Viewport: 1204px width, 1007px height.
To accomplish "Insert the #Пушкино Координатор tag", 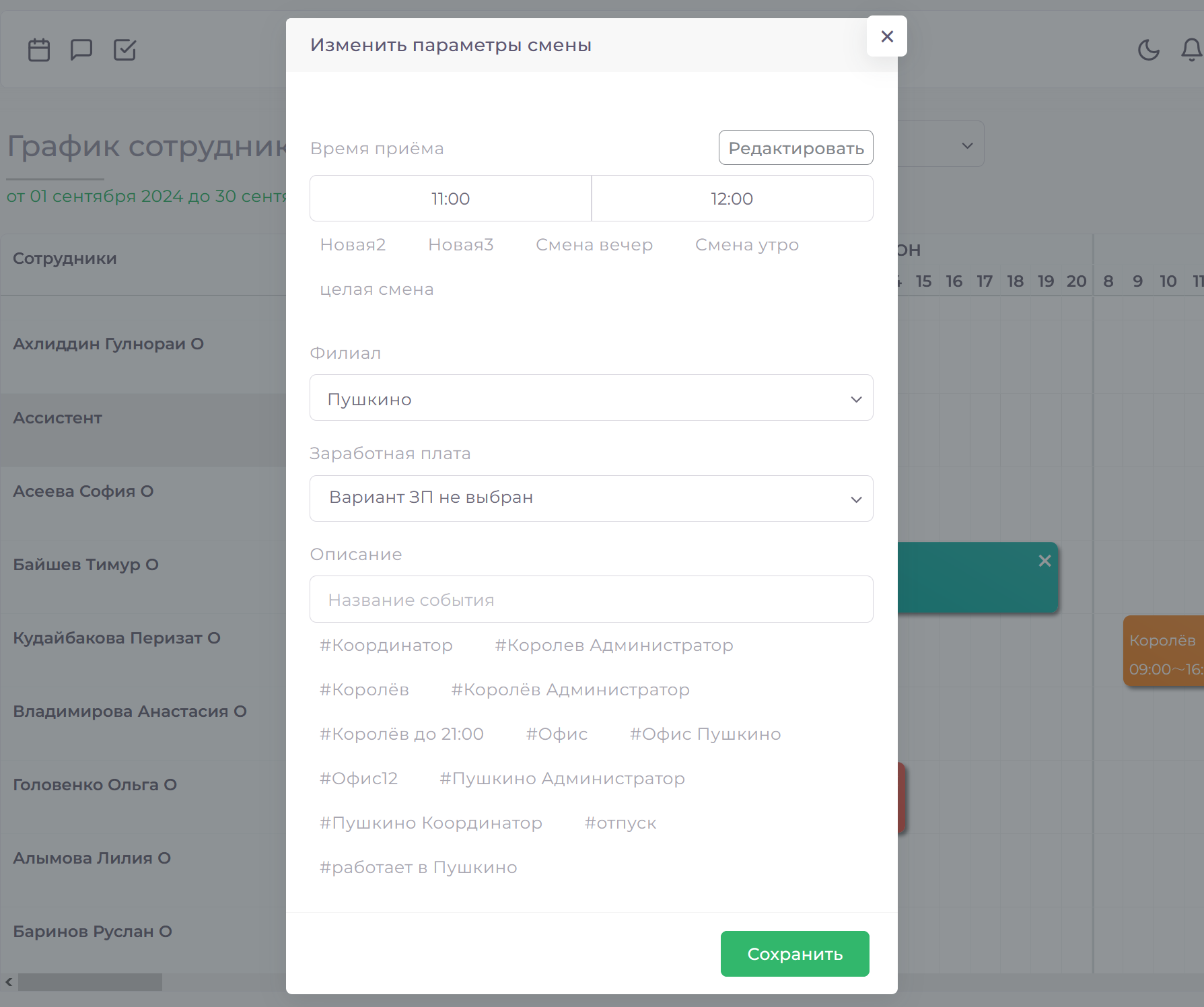I will pyautogui.click(x=431, y=823).
